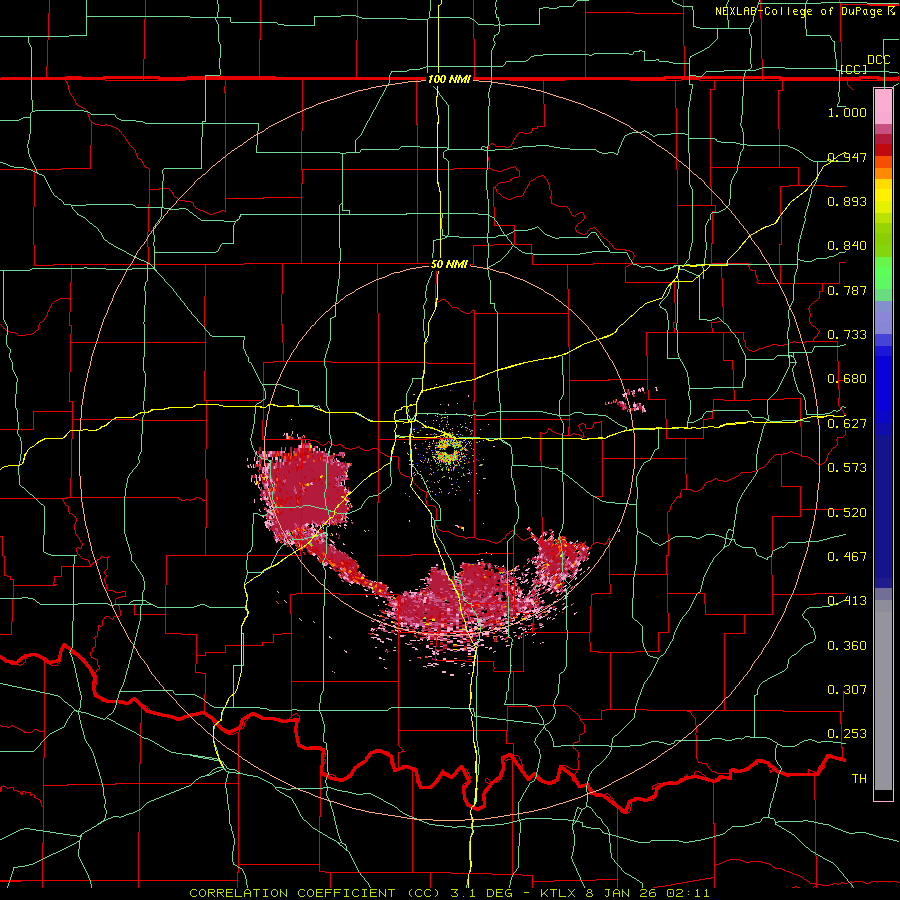Select the 0.520 scale value

(847, 513)
